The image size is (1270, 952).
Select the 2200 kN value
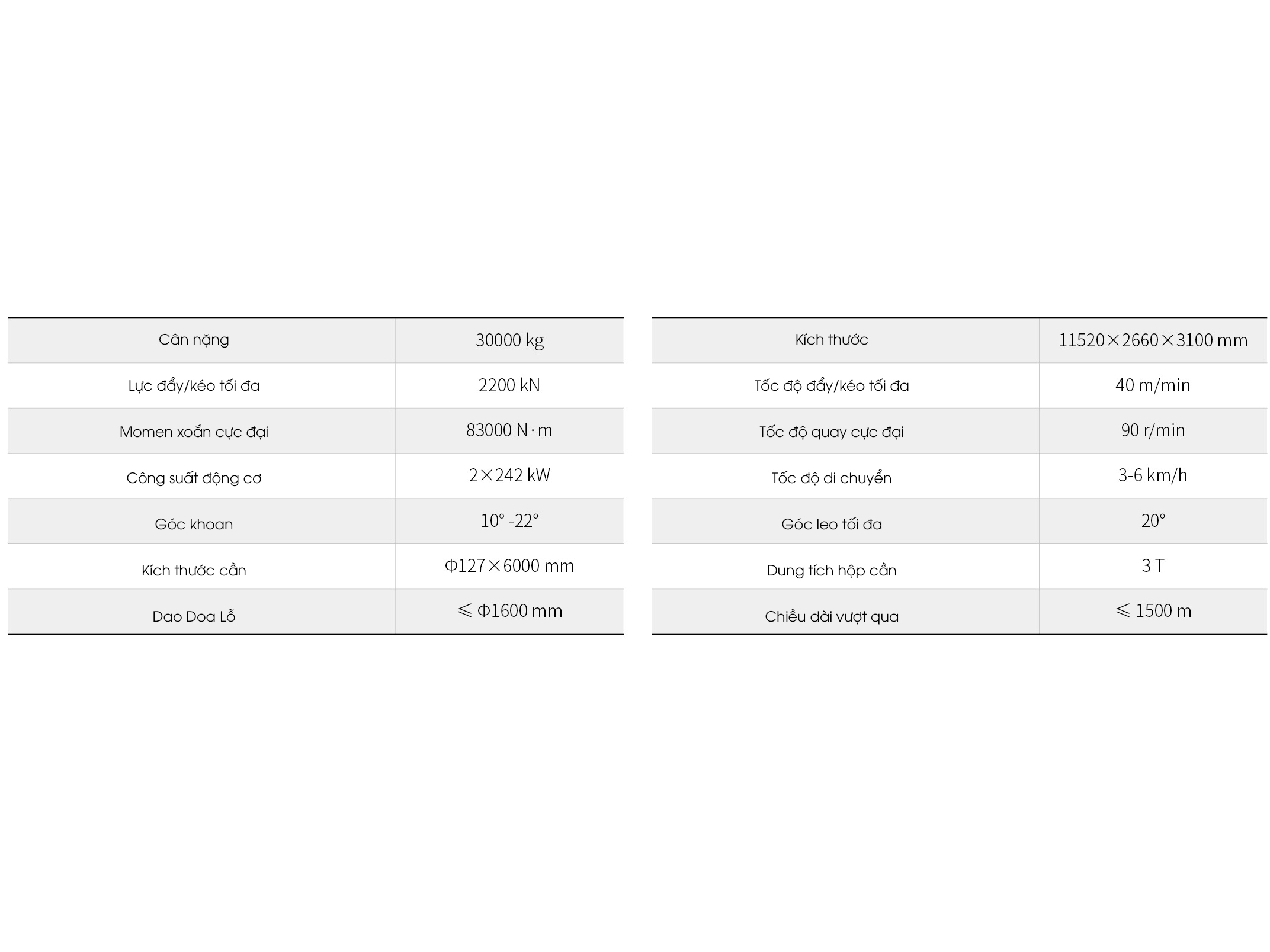pos(509,385)
